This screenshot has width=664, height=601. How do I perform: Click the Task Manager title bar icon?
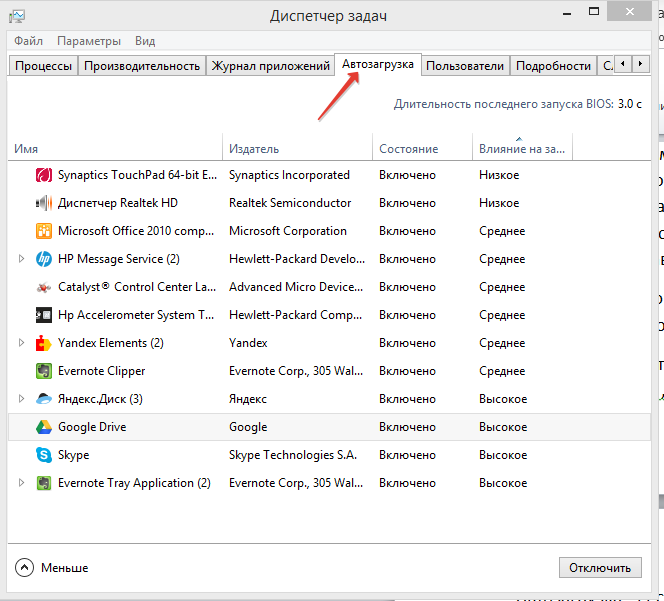pos(17,16)
